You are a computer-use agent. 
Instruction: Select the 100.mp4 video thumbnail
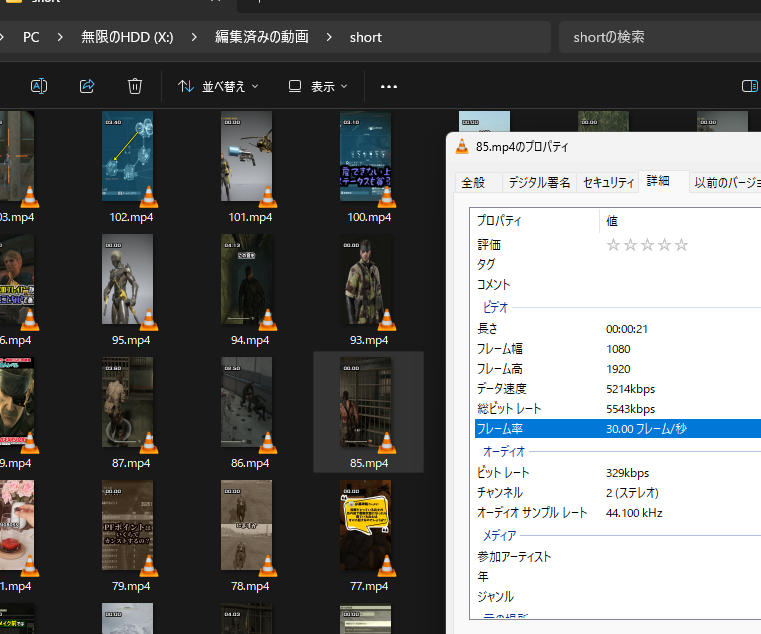point(365,156)
